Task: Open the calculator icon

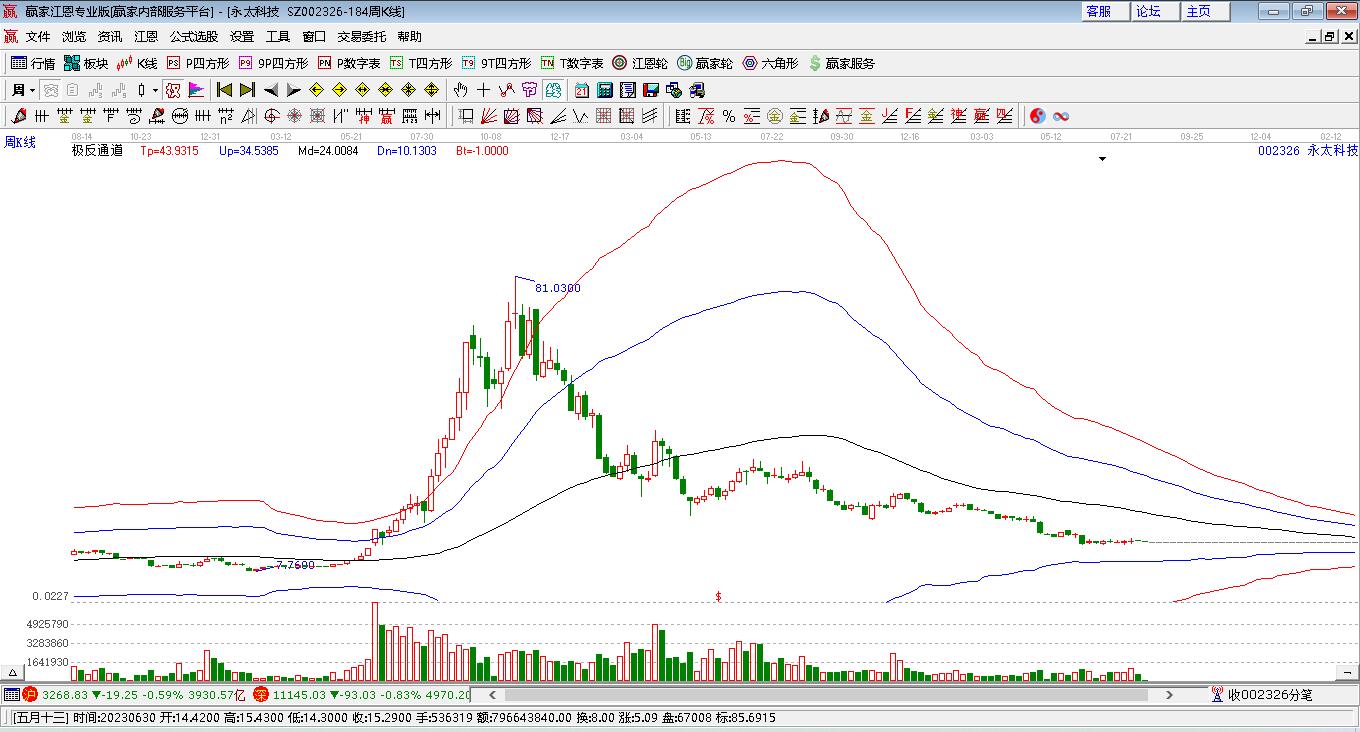Action: (604, 90)
